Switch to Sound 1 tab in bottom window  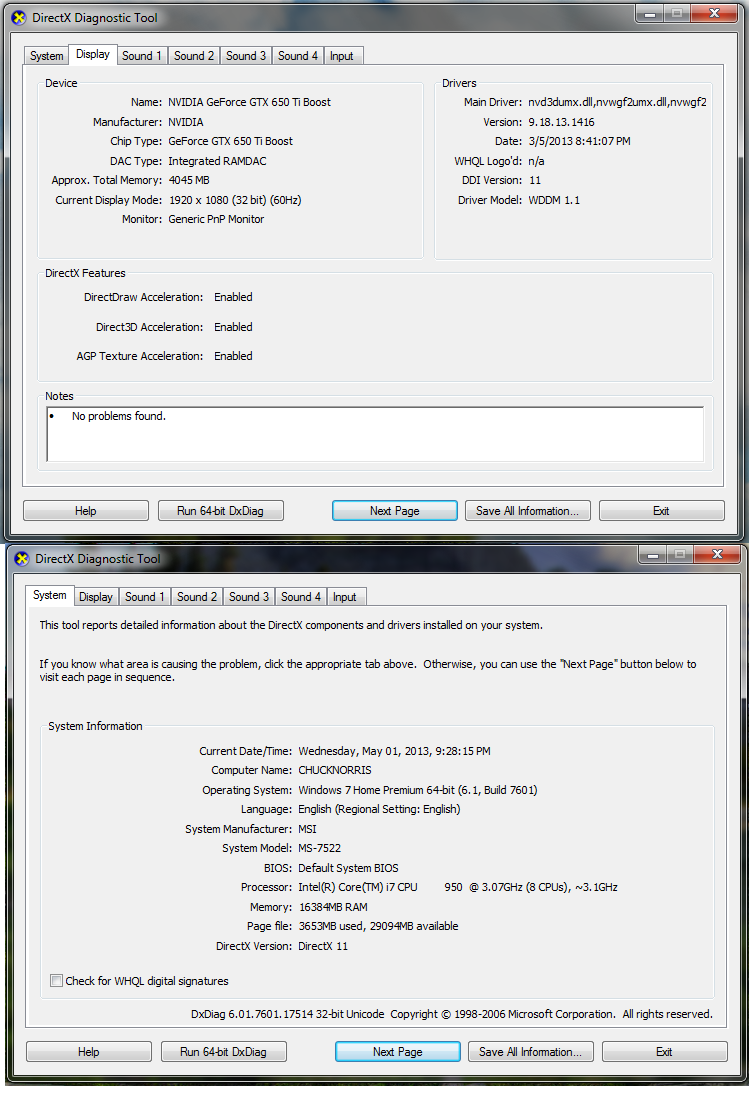(144, 597)
